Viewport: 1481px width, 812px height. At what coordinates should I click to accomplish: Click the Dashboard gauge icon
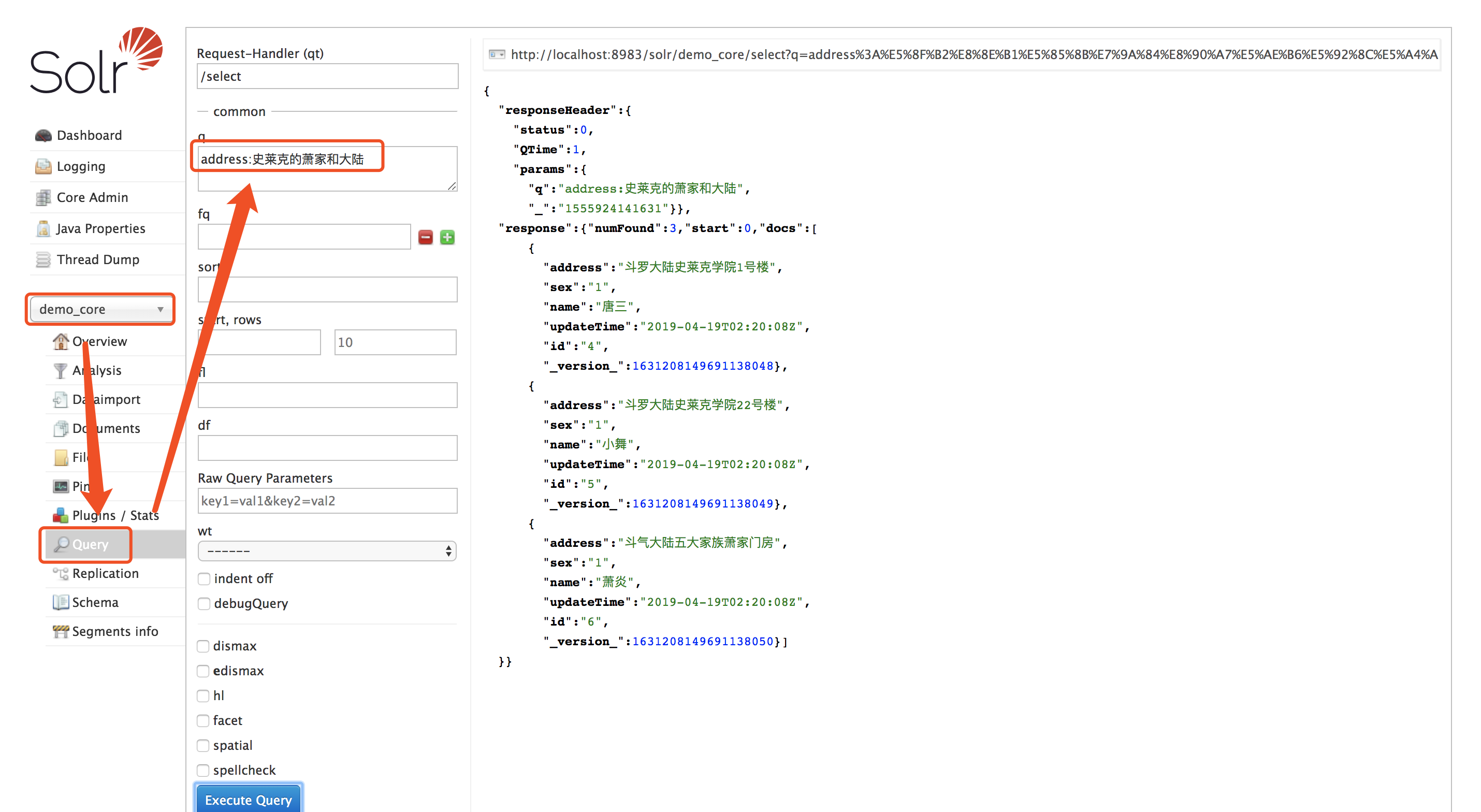tap(42, 135)
